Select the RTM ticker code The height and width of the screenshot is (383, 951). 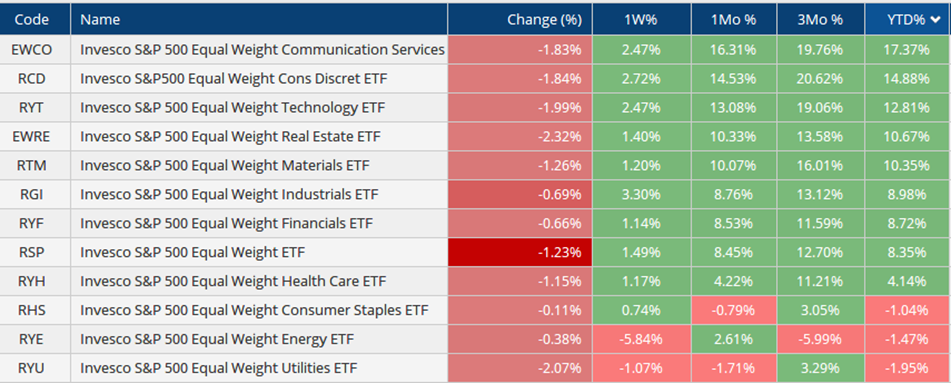[32, 166]
